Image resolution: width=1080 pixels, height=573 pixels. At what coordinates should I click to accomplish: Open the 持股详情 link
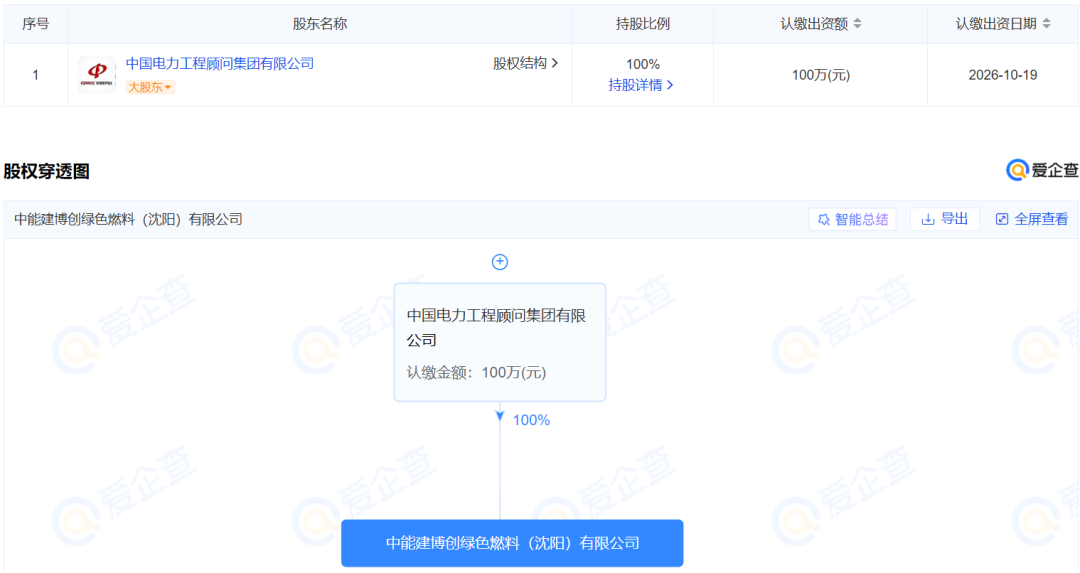click(641, 85)
